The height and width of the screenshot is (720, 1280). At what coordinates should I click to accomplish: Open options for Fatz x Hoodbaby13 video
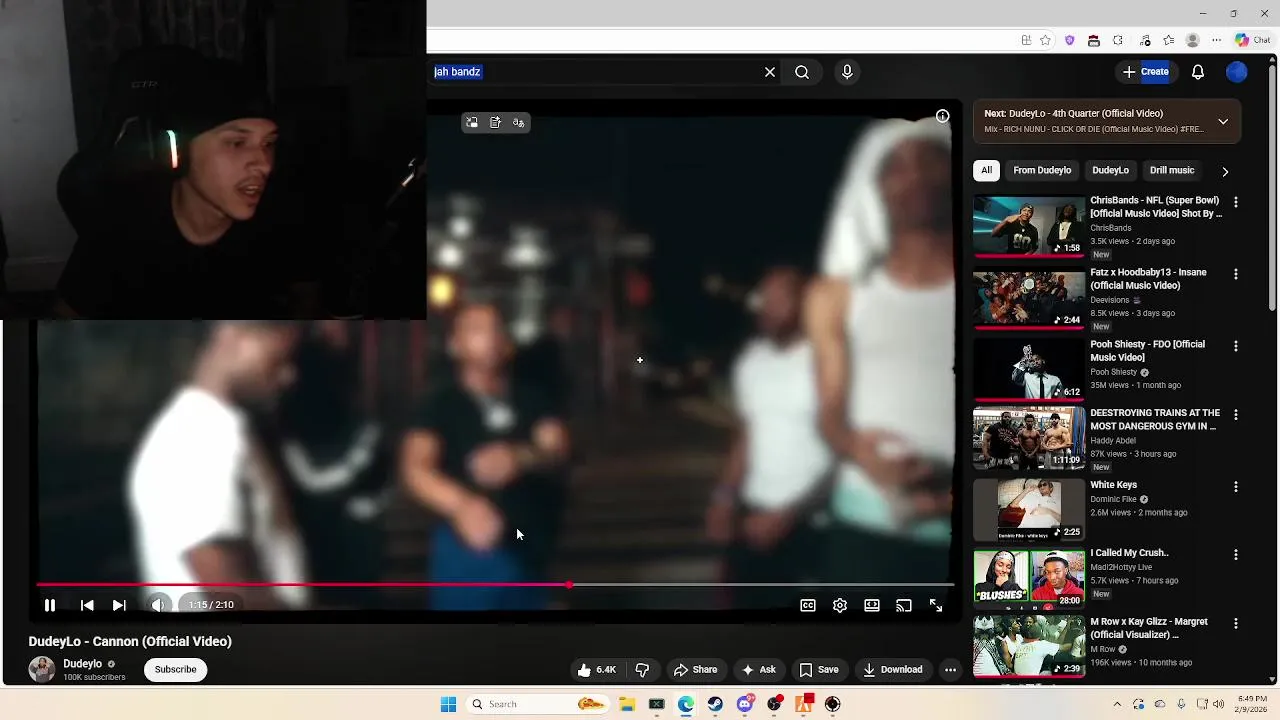point(1236,274)
